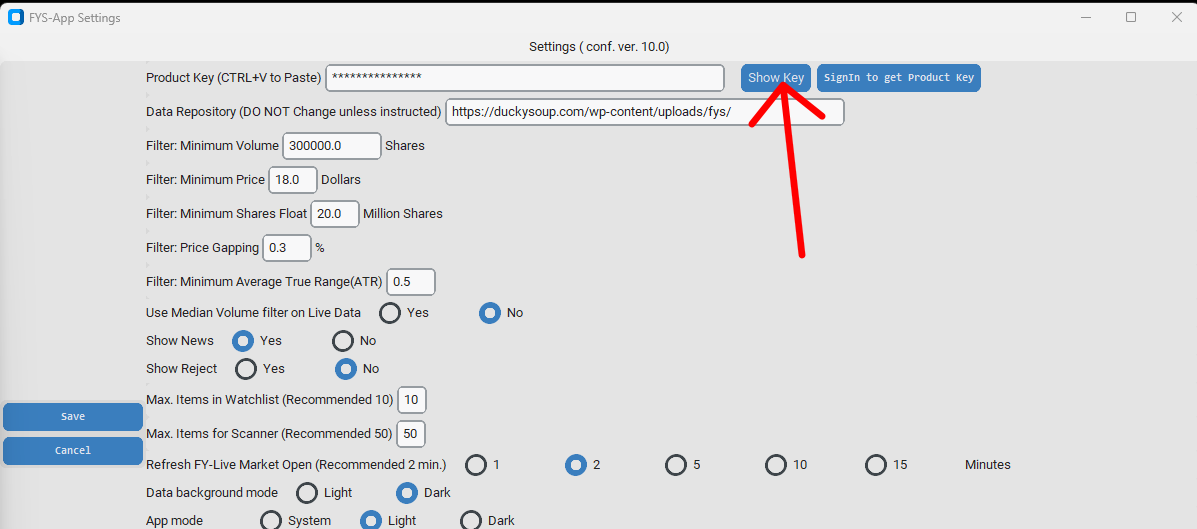Click the Show Key button
Viewport: 1197px width, 529px height.
coord(775,78)
